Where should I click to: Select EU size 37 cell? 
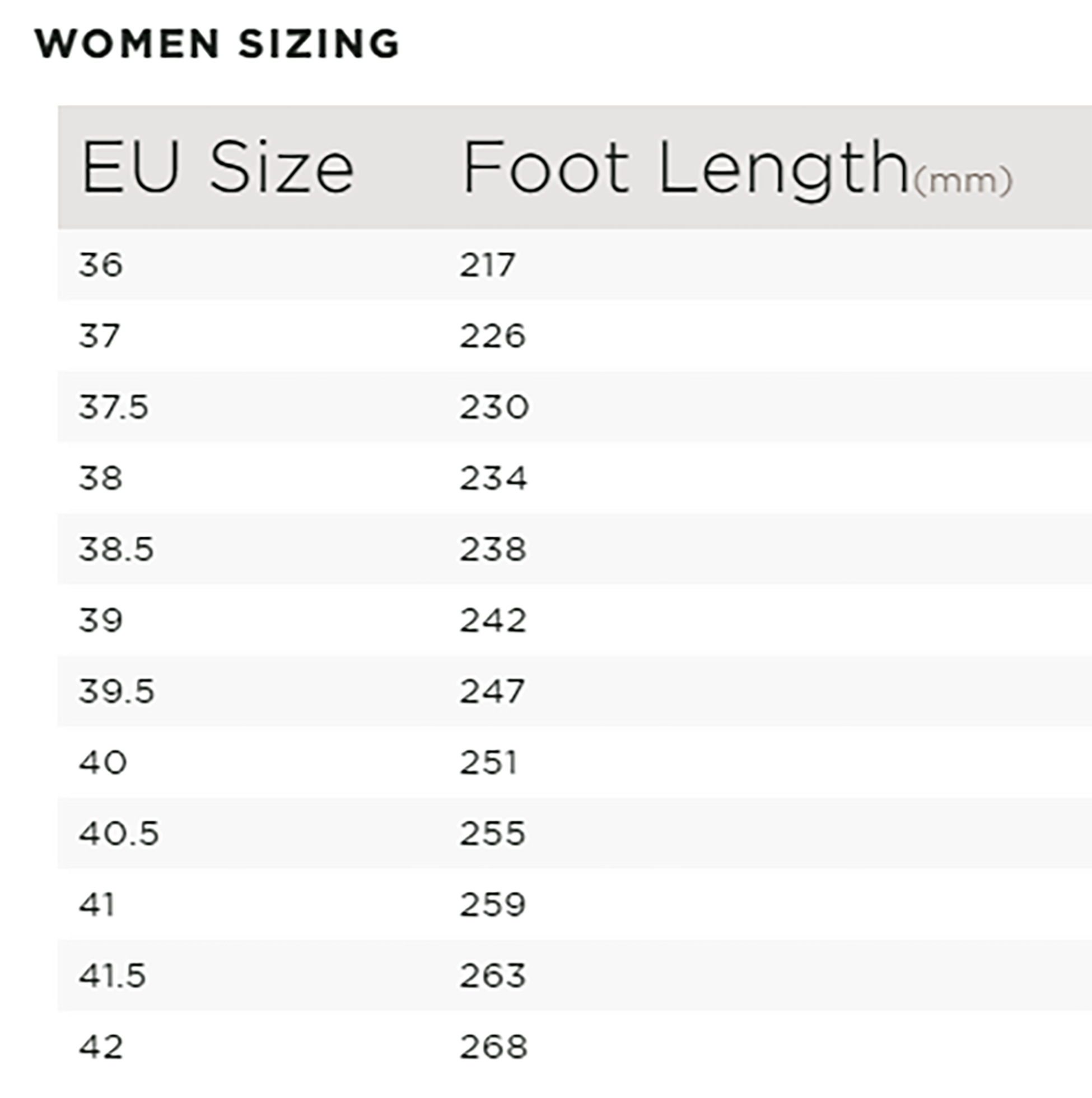pos(100,336)
